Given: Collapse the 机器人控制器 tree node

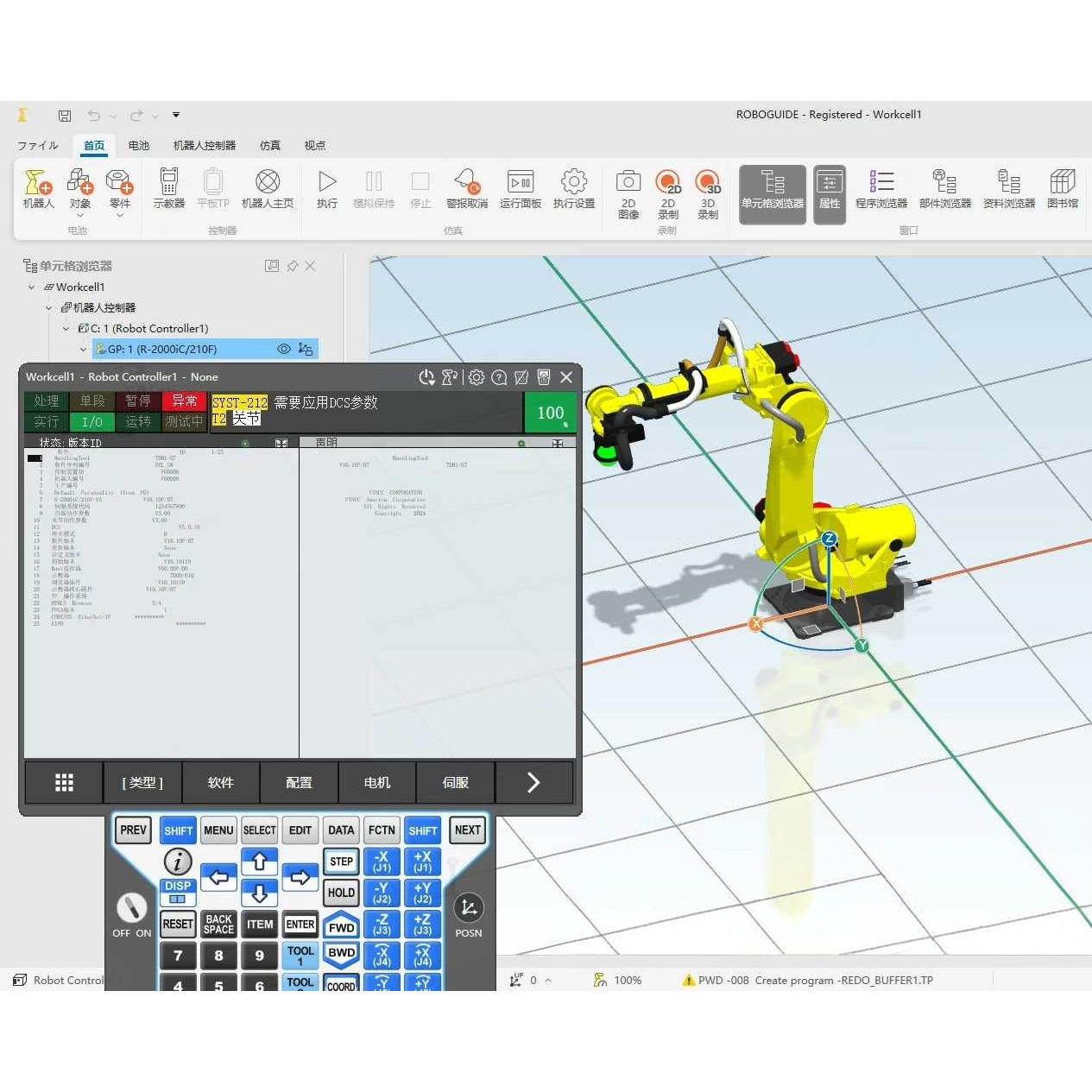Looking at the screenshot, I should pyautogui.click(x=49, y=308).
